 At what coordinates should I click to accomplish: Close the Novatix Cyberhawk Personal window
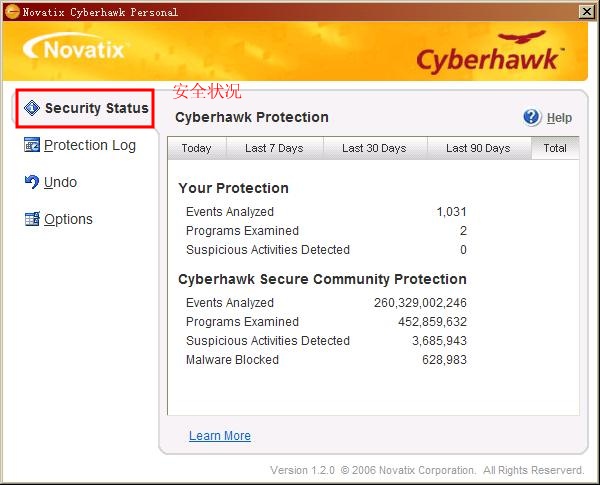(587, 12)
